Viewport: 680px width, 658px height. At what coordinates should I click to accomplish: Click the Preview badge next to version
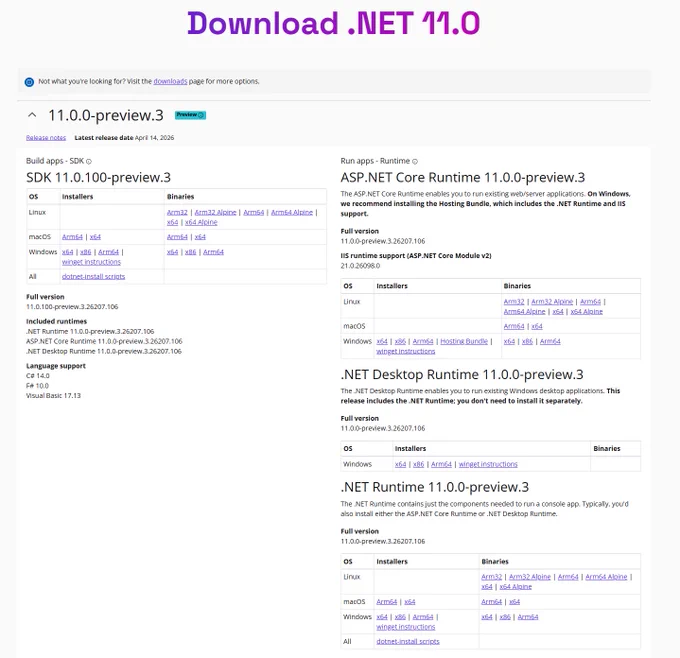point(190,115)
